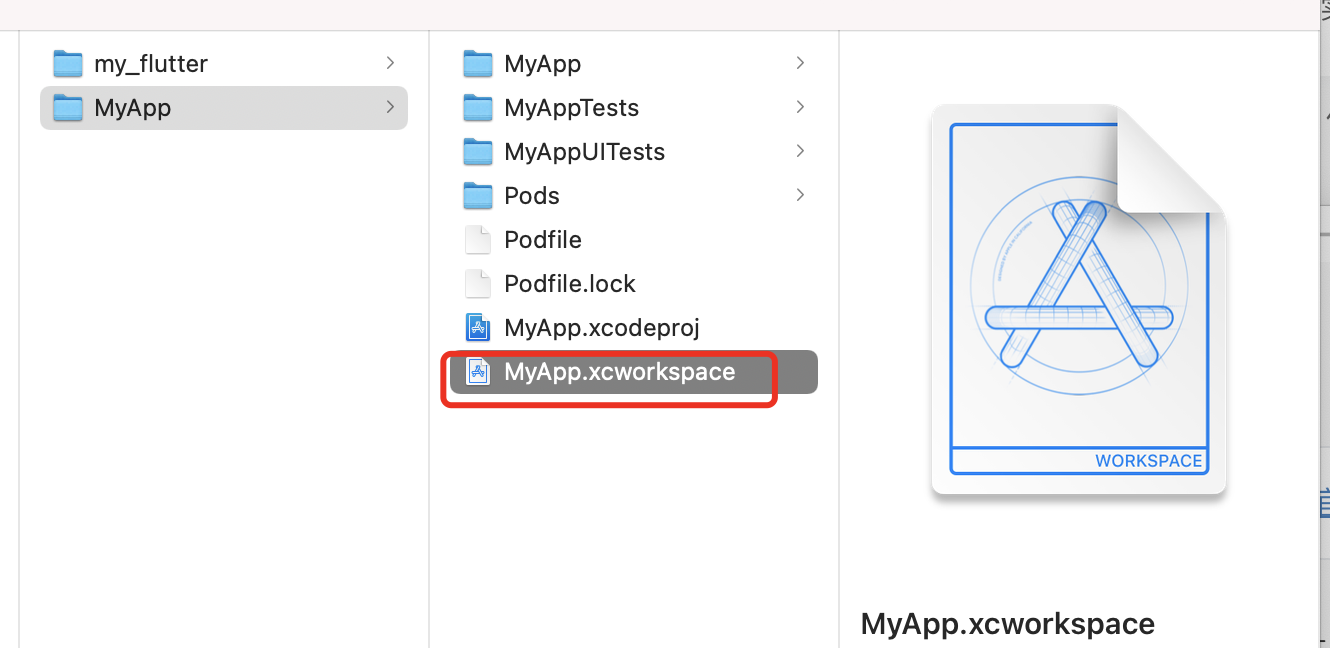Select the MyApp.xcodeproj file name
Image resolution: width=1330 pixels, height=648 pixels.
point(602,328)
